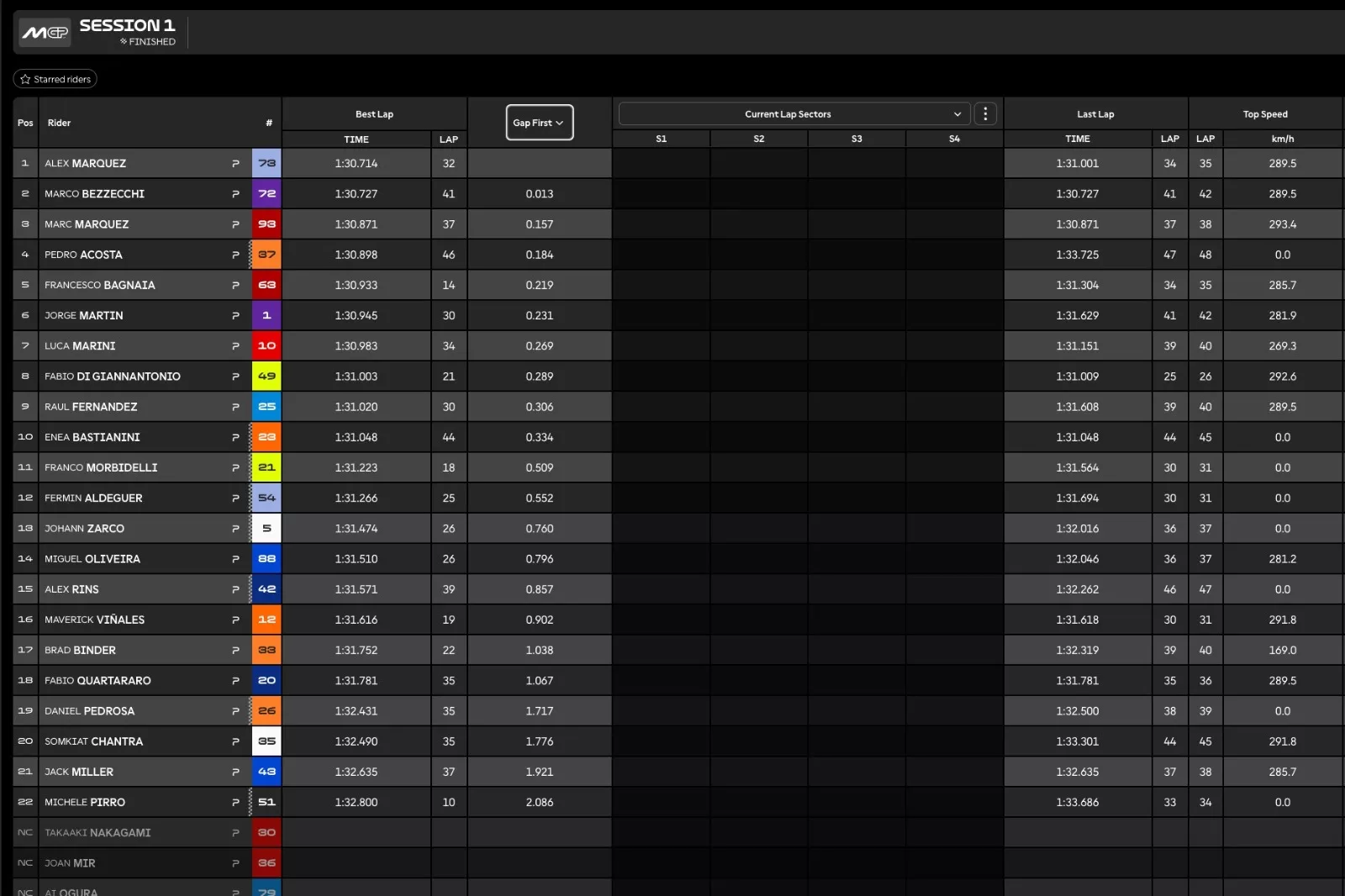The image size is (1345, 896).
Task: Open the Starred riders filter
Action: [x=55, y=79]
